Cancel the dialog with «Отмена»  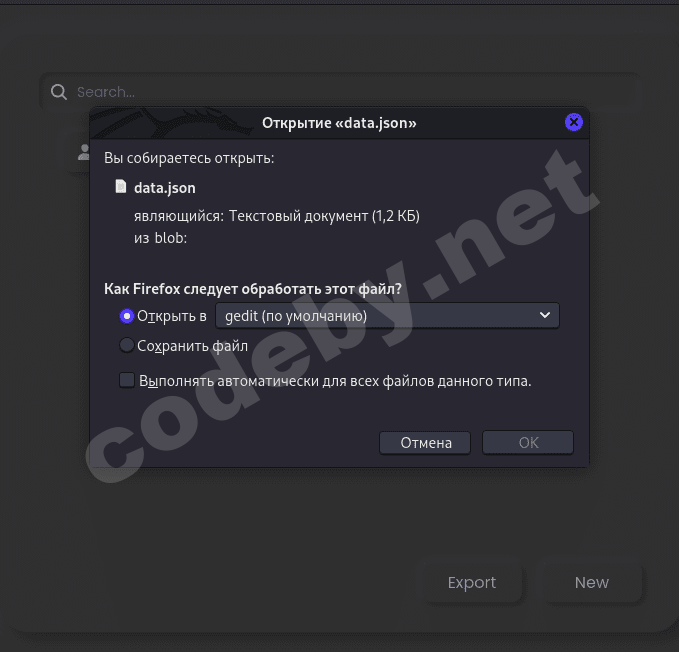425,442
